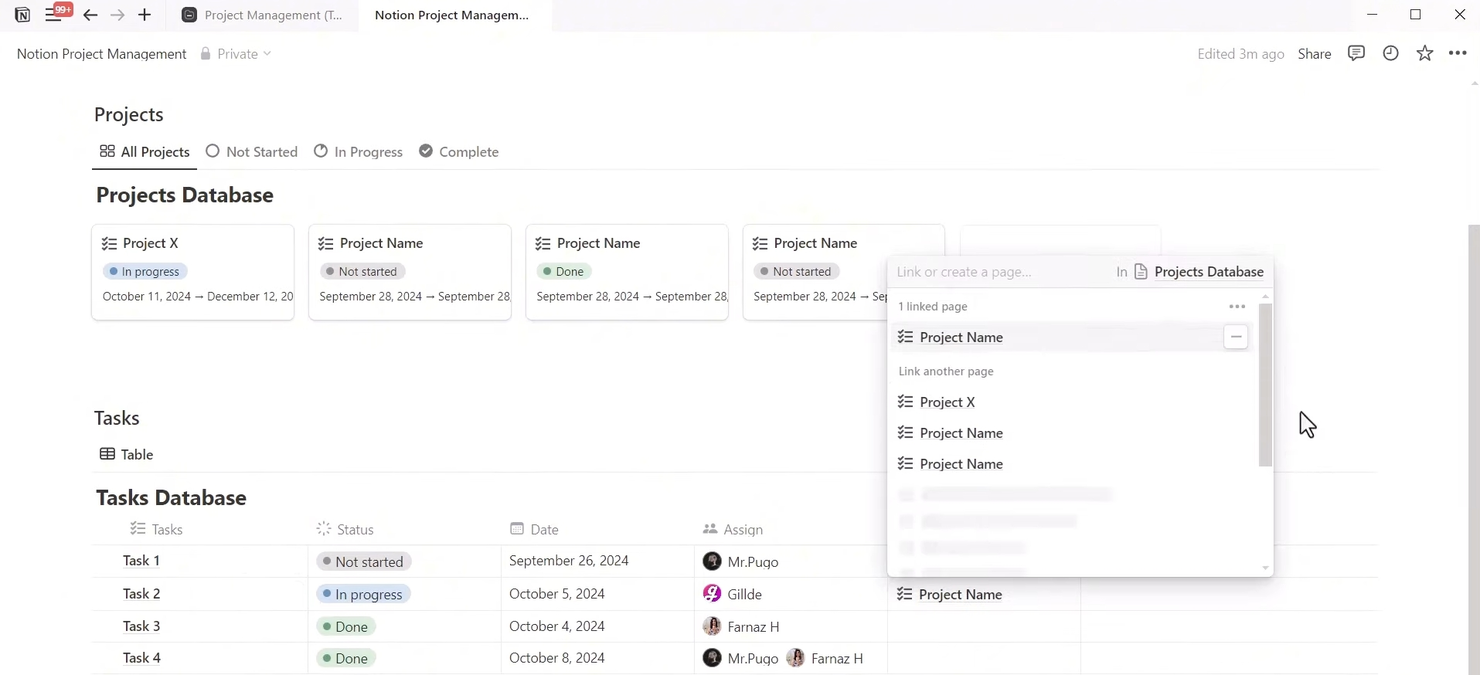Open page history via the clock icon
1480x675 pixels.
(x=1390, y=53)
